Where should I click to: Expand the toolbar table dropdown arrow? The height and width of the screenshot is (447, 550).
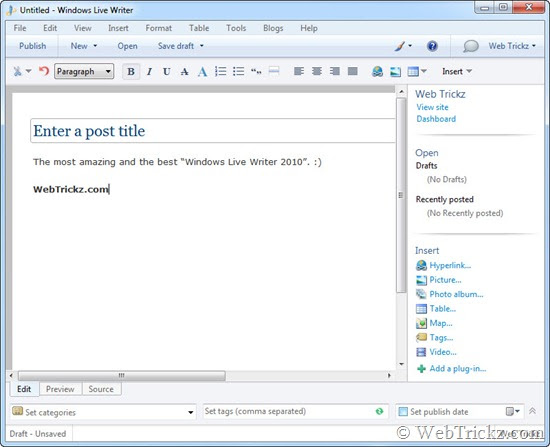[x=424, y=71]
